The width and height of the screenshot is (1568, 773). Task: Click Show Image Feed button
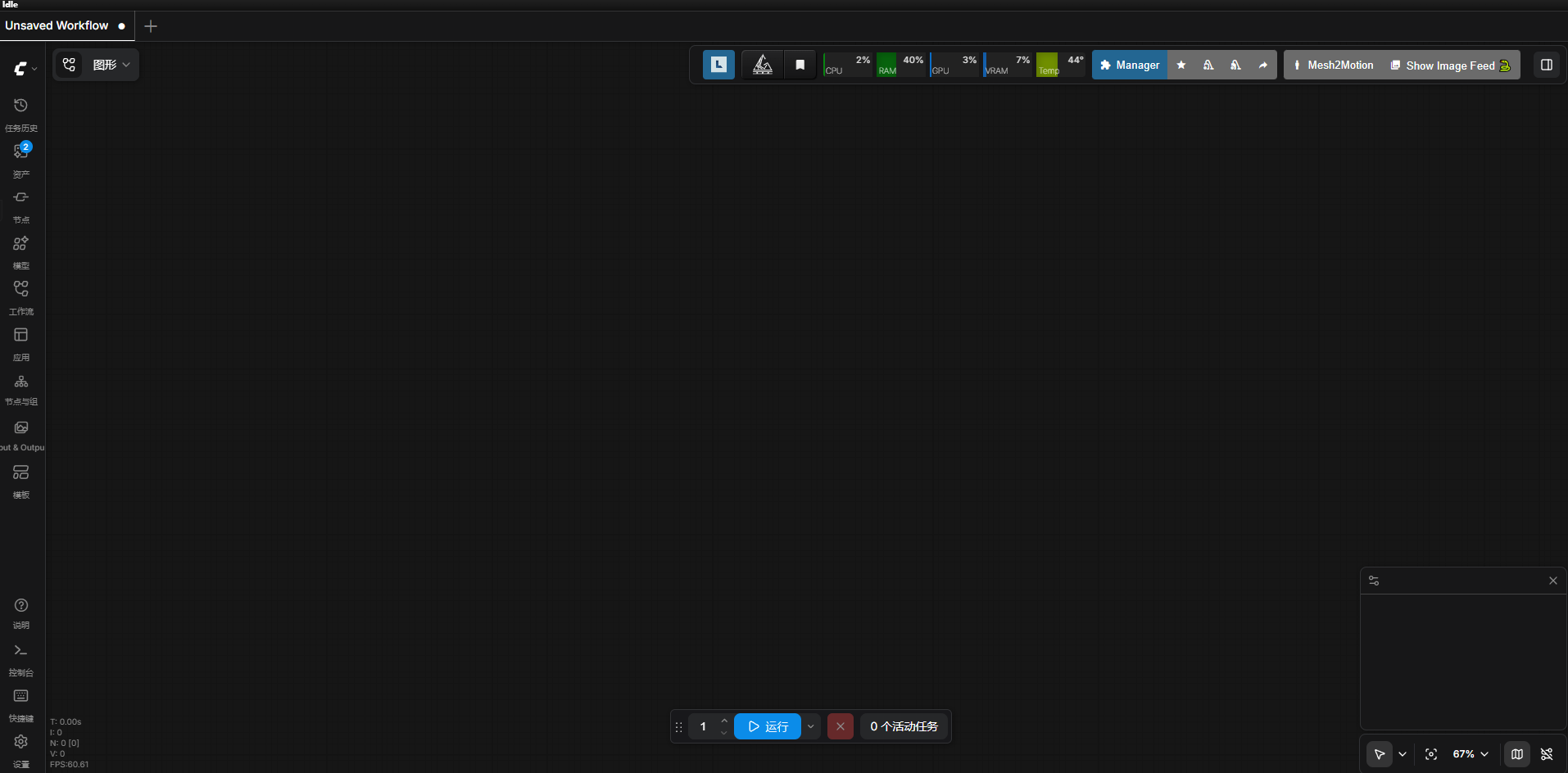click(x=1450, y=66)
